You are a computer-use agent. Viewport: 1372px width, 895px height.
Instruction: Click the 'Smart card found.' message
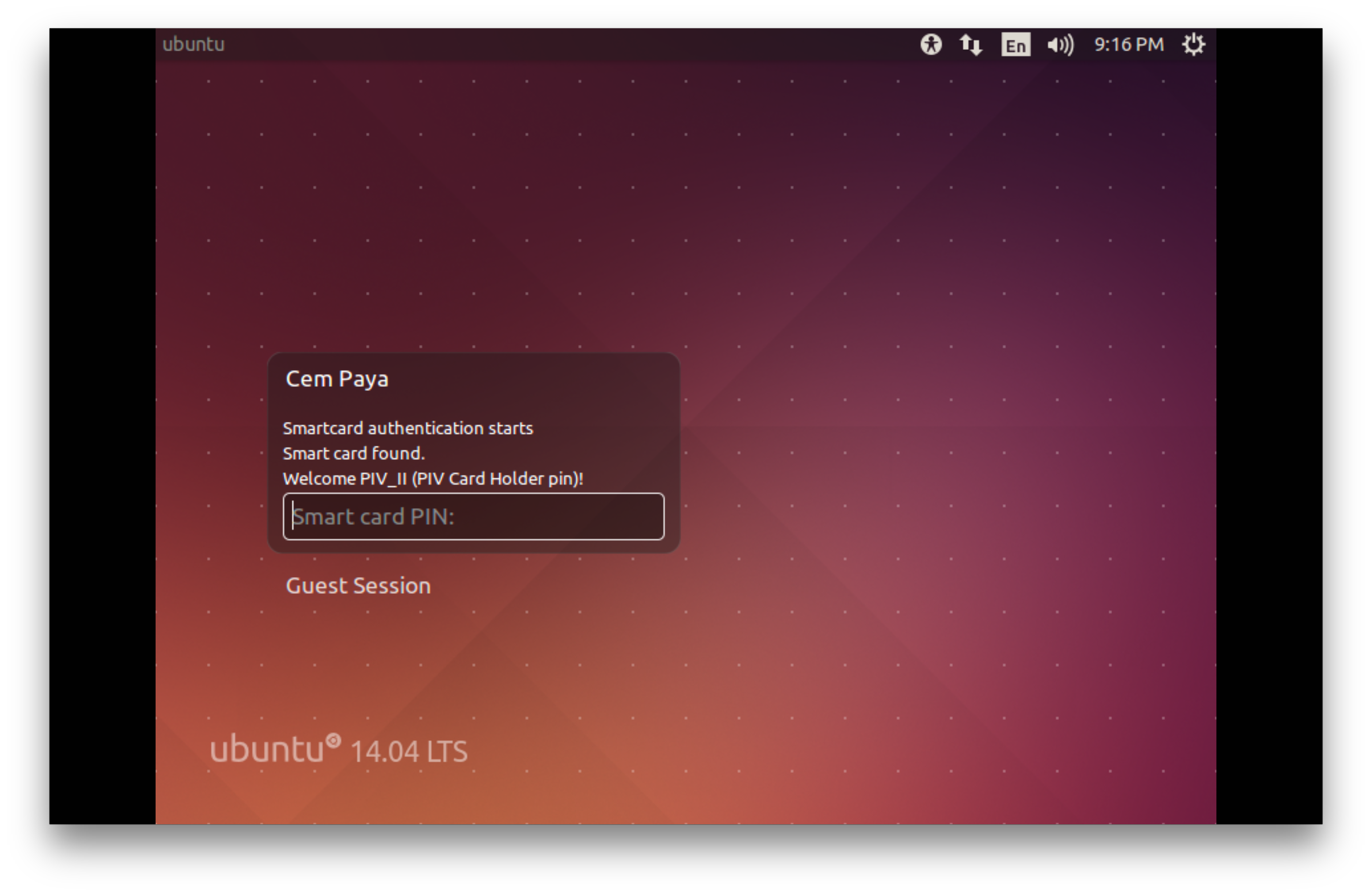coord(353,453)
